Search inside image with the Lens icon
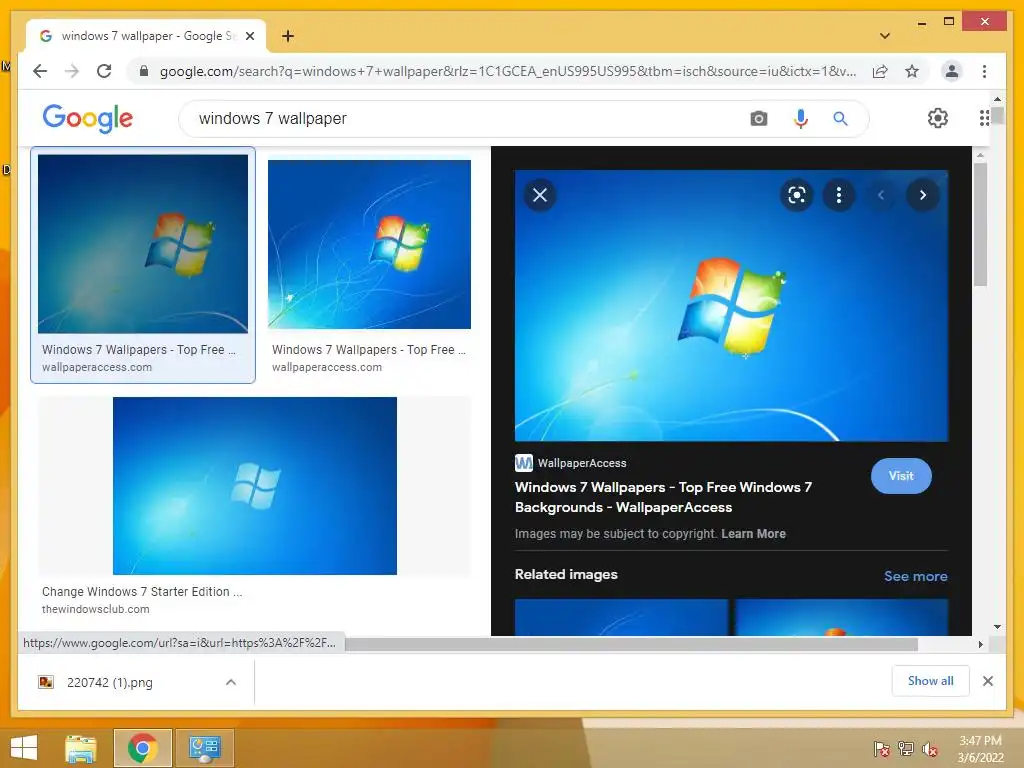Image resolution: width=1024 pixels, height=768 pixels. click(797, 195)
